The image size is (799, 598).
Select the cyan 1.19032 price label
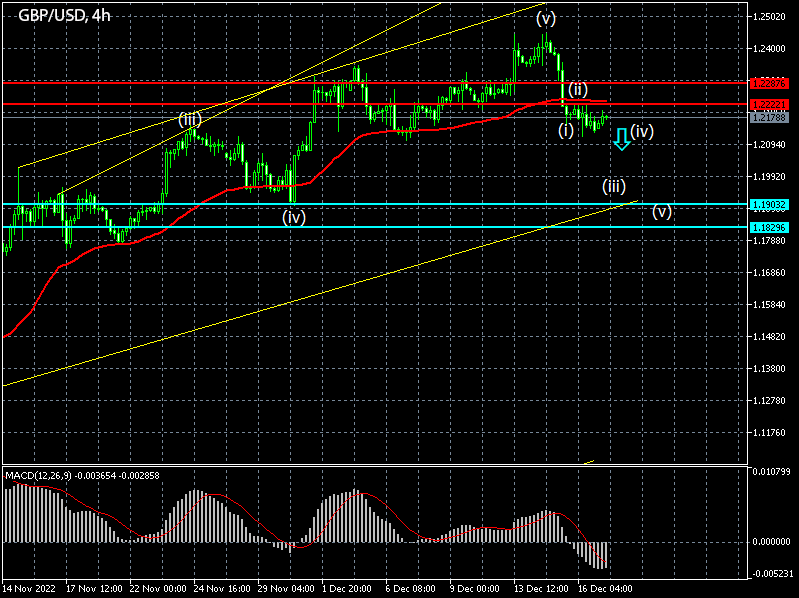click(x=769, y=205)
